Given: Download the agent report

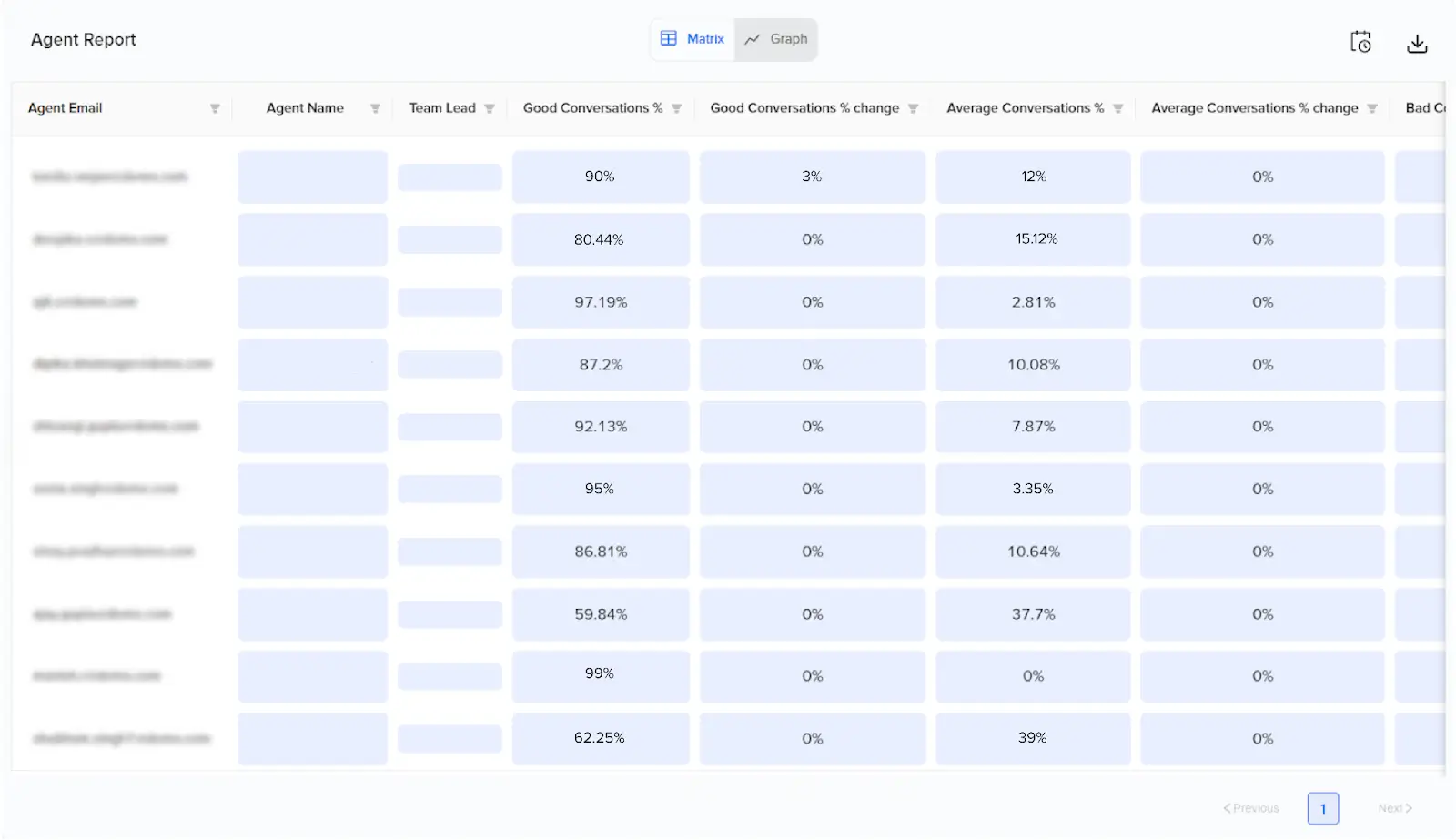Looking at the screenshot, I should [x=1417, y=42].
